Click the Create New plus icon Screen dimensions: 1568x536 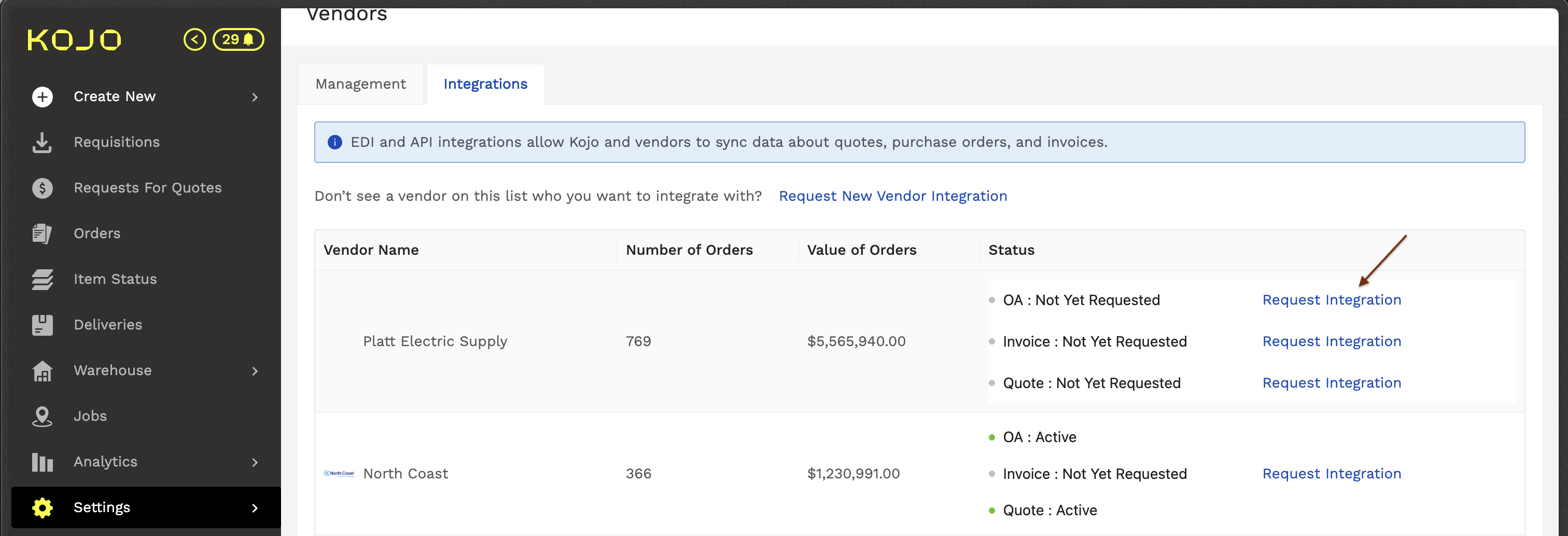pyautogui.click(x=42, y=97)
